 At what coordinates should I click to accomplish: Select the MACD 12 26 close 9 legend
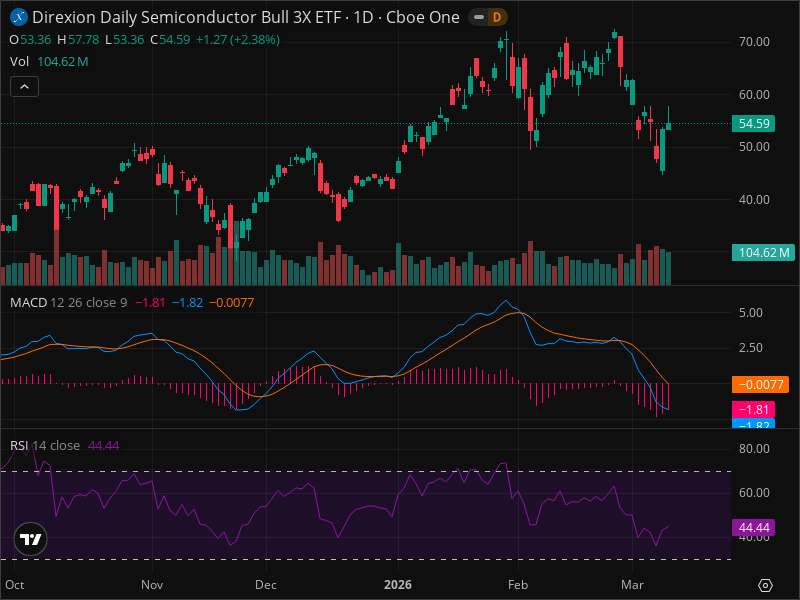point(68,303)
